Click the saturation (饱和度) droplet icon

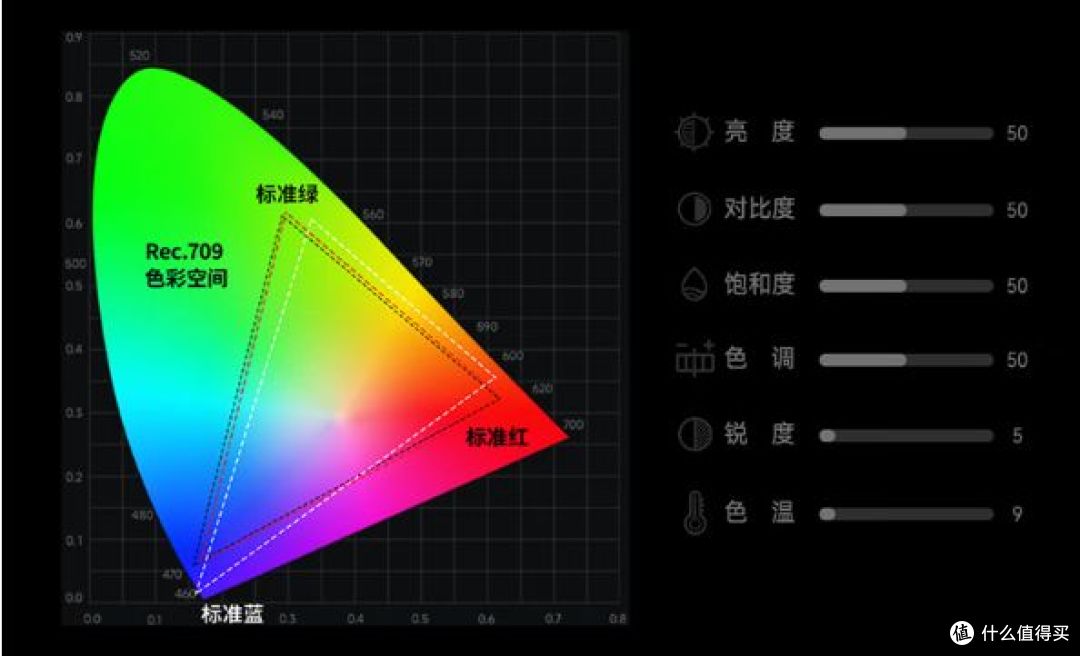click(694, 284)
